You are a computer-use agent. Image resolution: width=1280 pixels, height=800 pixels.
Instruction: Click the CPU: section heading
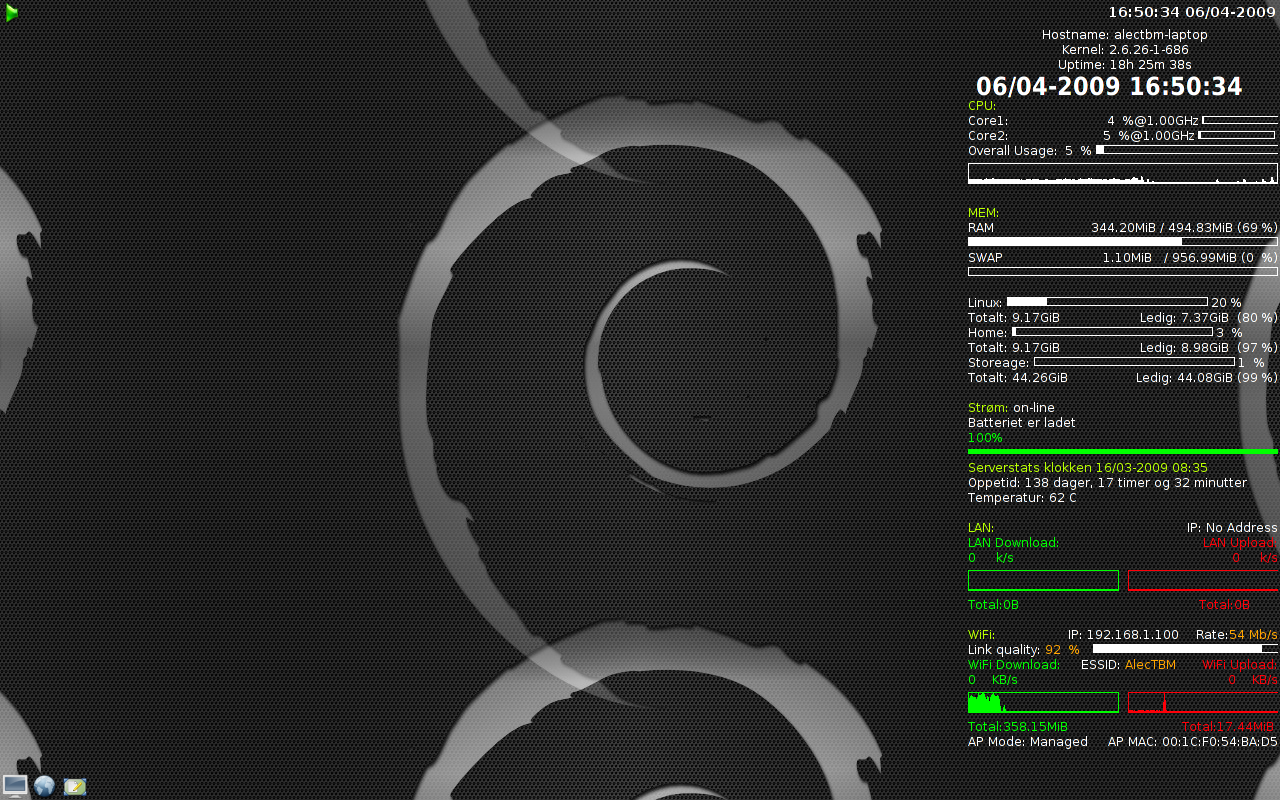click(982, 105)
